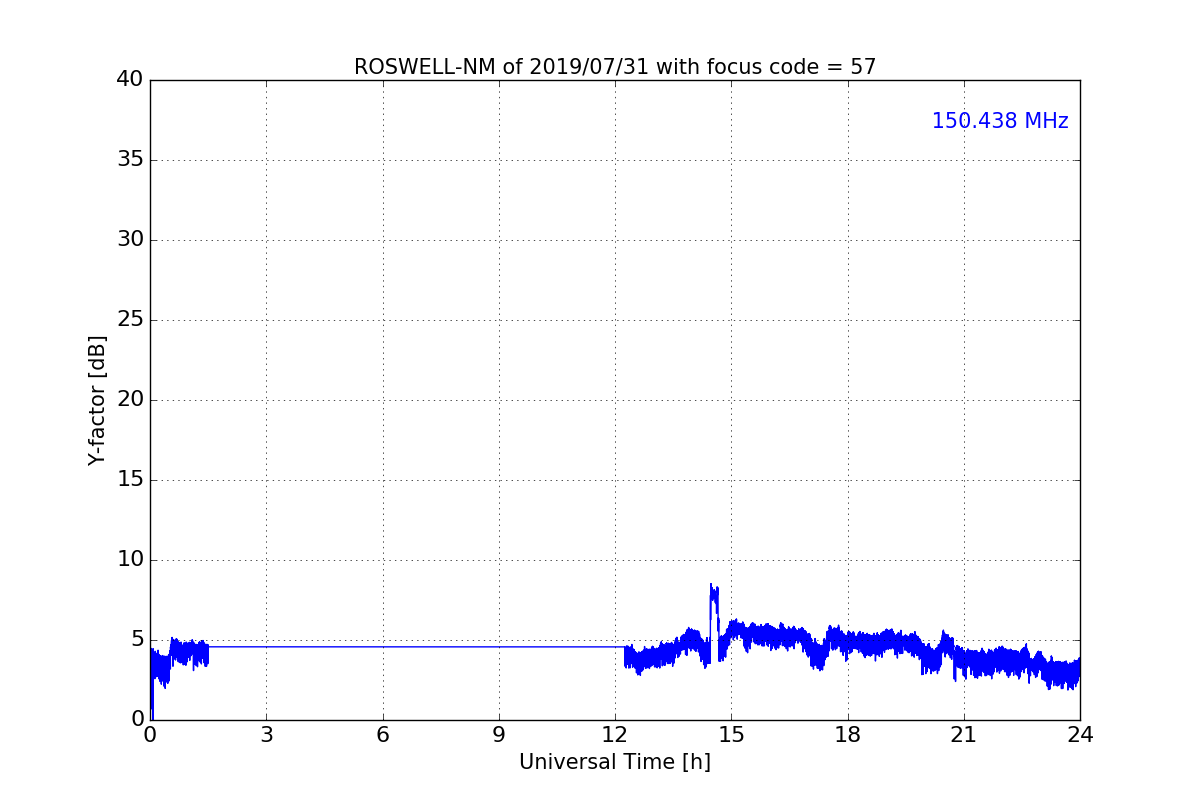Click the 'Y-factor [dB]' axis label
Viewport: 1200px width, 800px height.
97,400
